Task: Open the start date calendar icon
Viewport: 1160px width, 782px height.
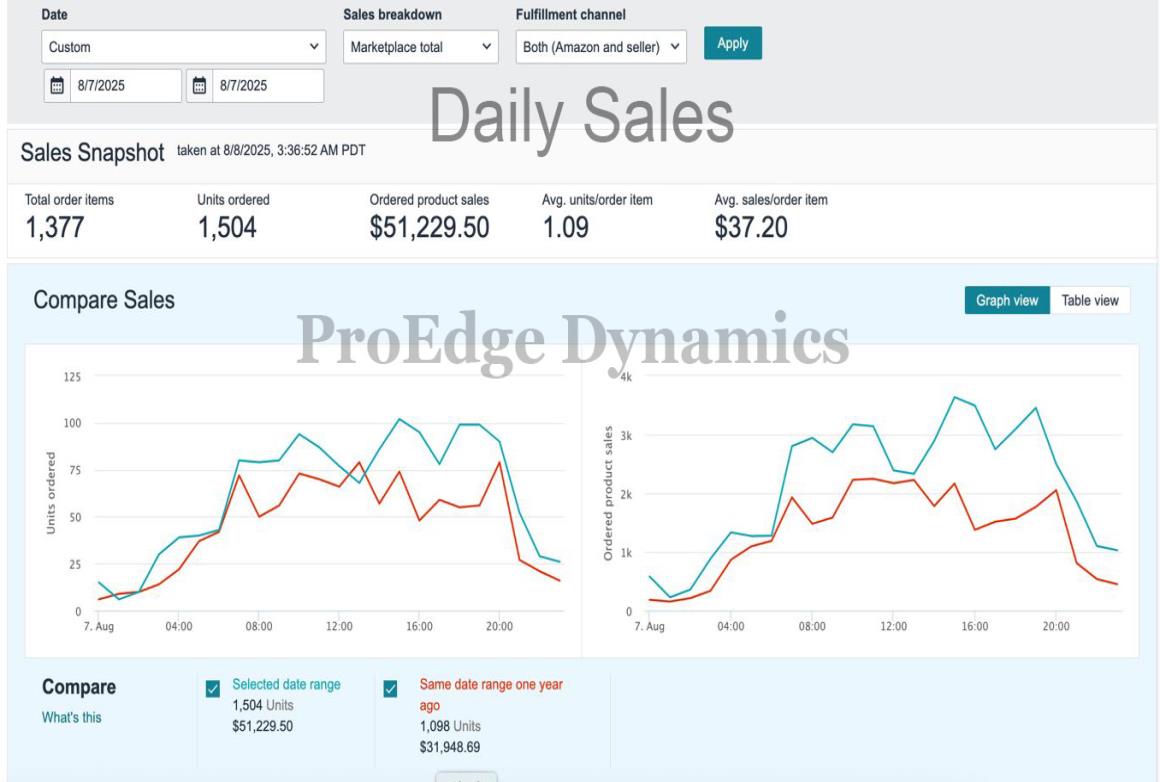Action: tap(57, 86)
